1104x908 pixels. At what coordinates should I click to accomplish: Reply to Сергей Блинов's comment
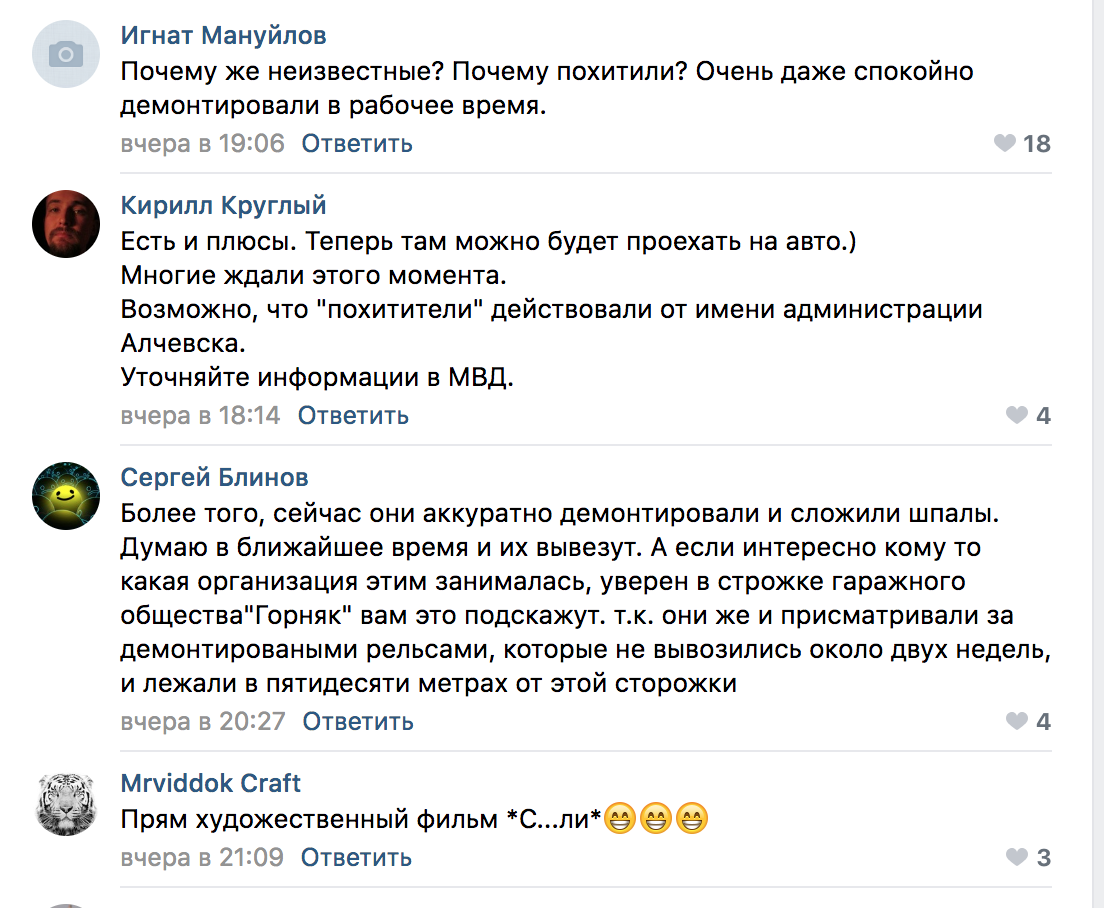point(358,721)
